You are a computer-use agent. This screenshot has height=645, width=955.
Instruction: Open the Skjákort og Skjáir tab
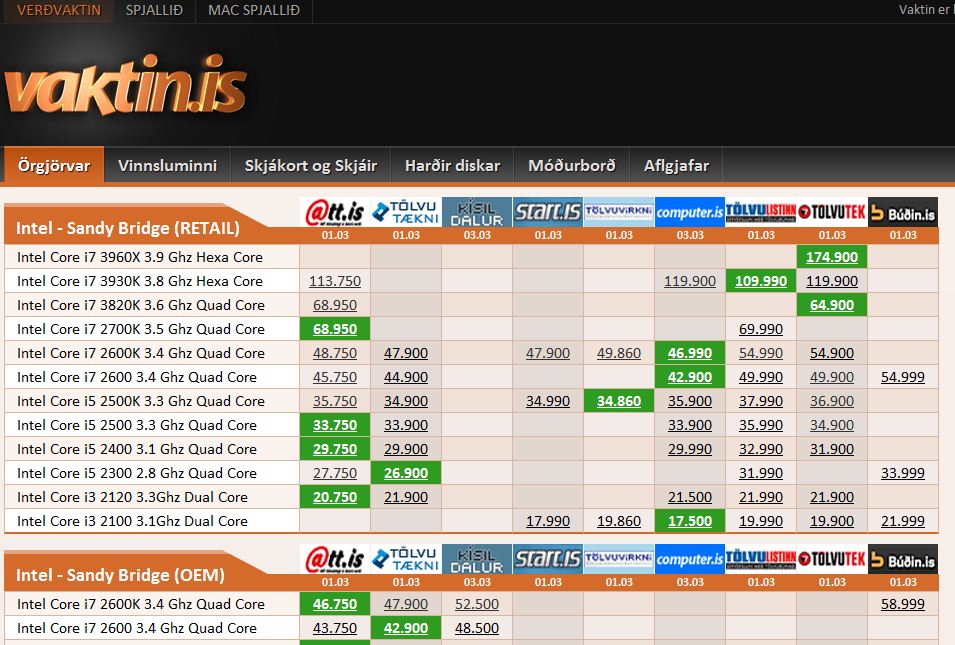(x=310, y=166)
